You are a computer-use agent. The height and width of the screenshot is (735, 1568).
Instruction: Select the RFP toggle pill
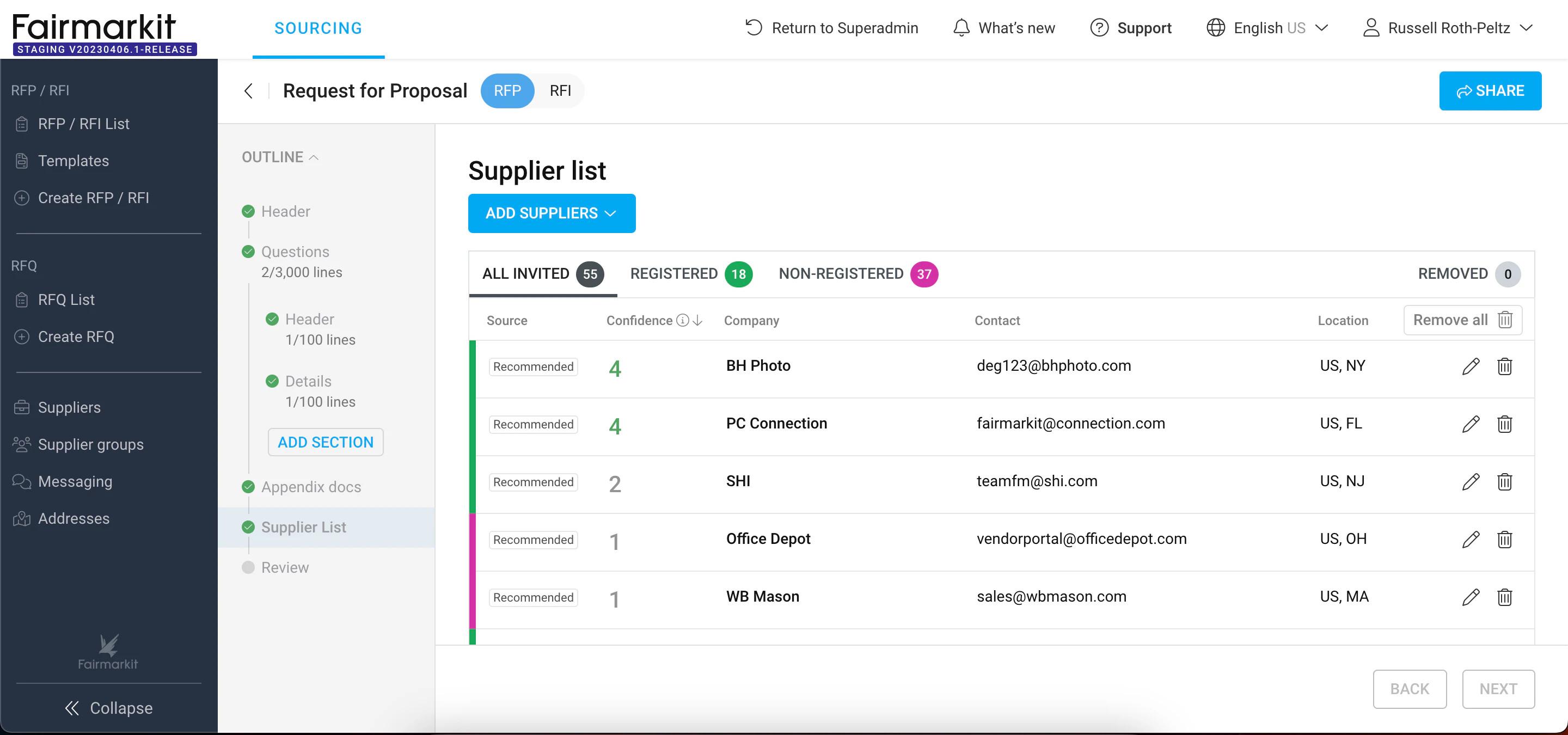coord(507,91)
